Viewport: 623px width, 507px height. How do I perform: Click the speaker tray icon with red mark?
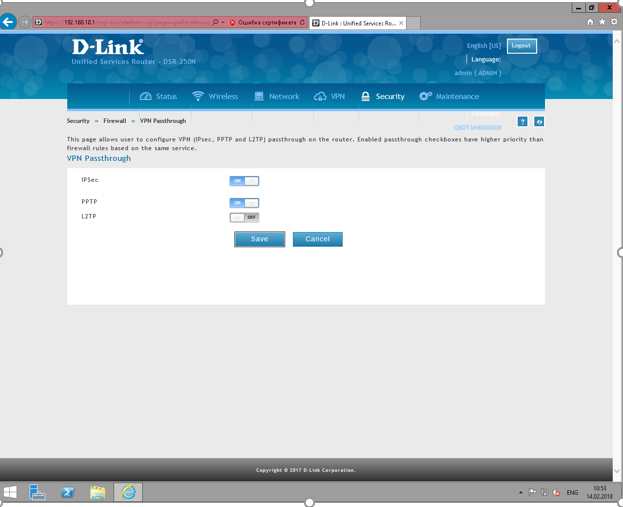click(x=556, y=493)
